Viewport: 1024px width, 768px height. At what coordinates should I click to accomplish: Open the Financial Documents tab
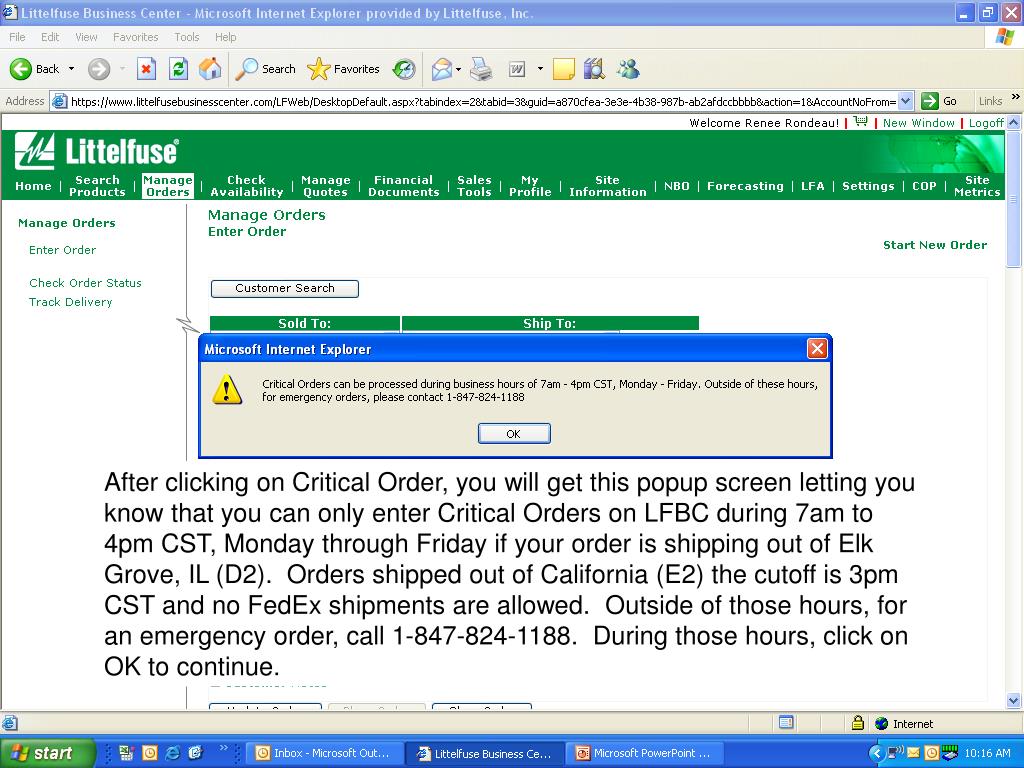(x=404, y=186)
